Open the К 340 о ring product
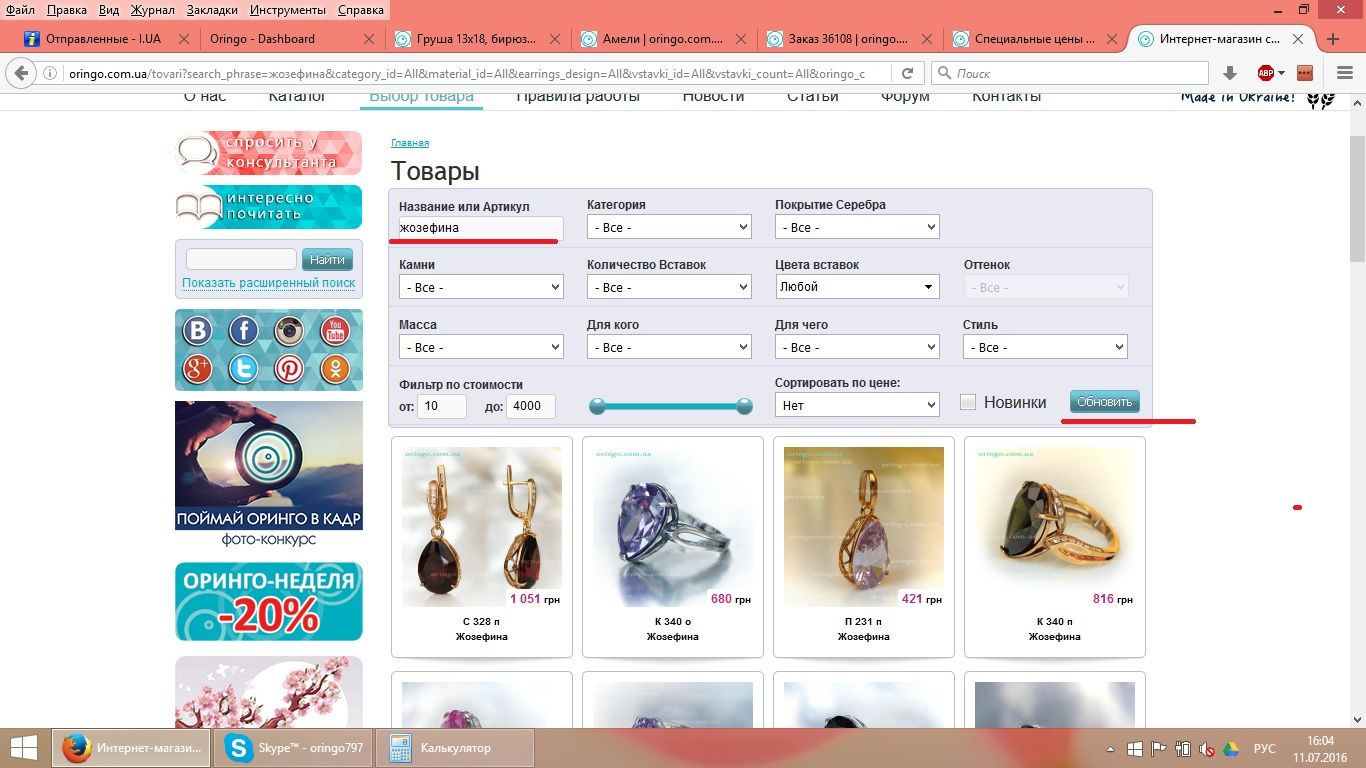1366x768 pixels. 673,547
